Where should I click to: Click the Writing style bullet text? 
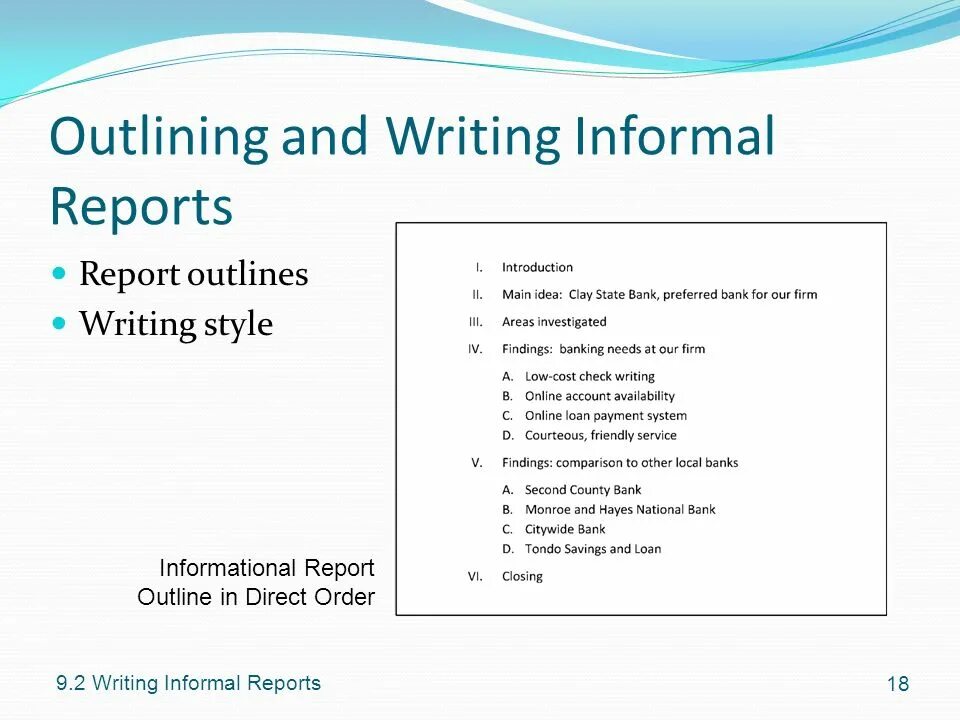coord(175,324)
